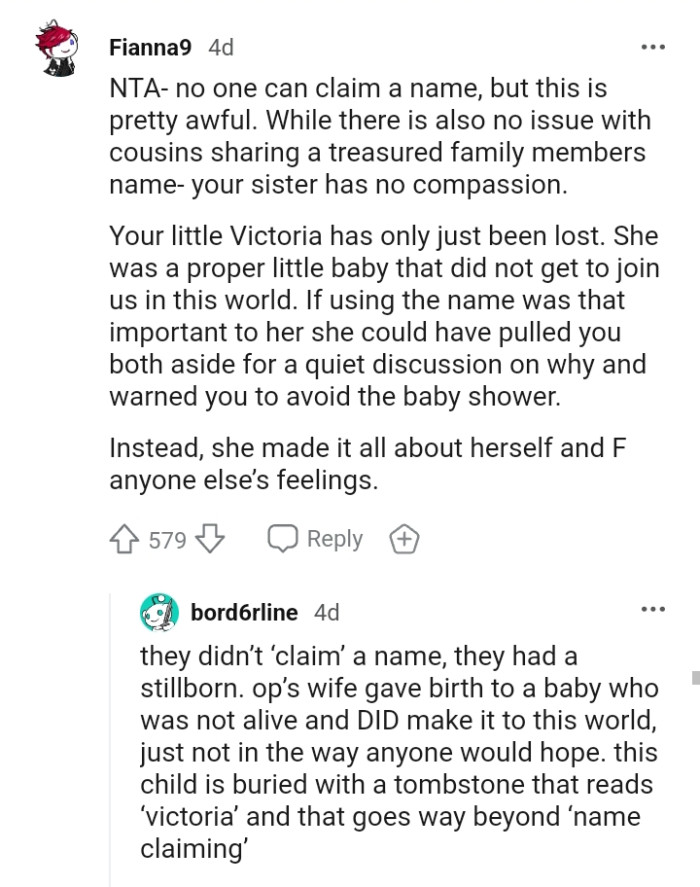Viewport: 700px width, 887px height.
Task: Open the more options menu on Fianna9's comment
Action: [x=653, y=47]
